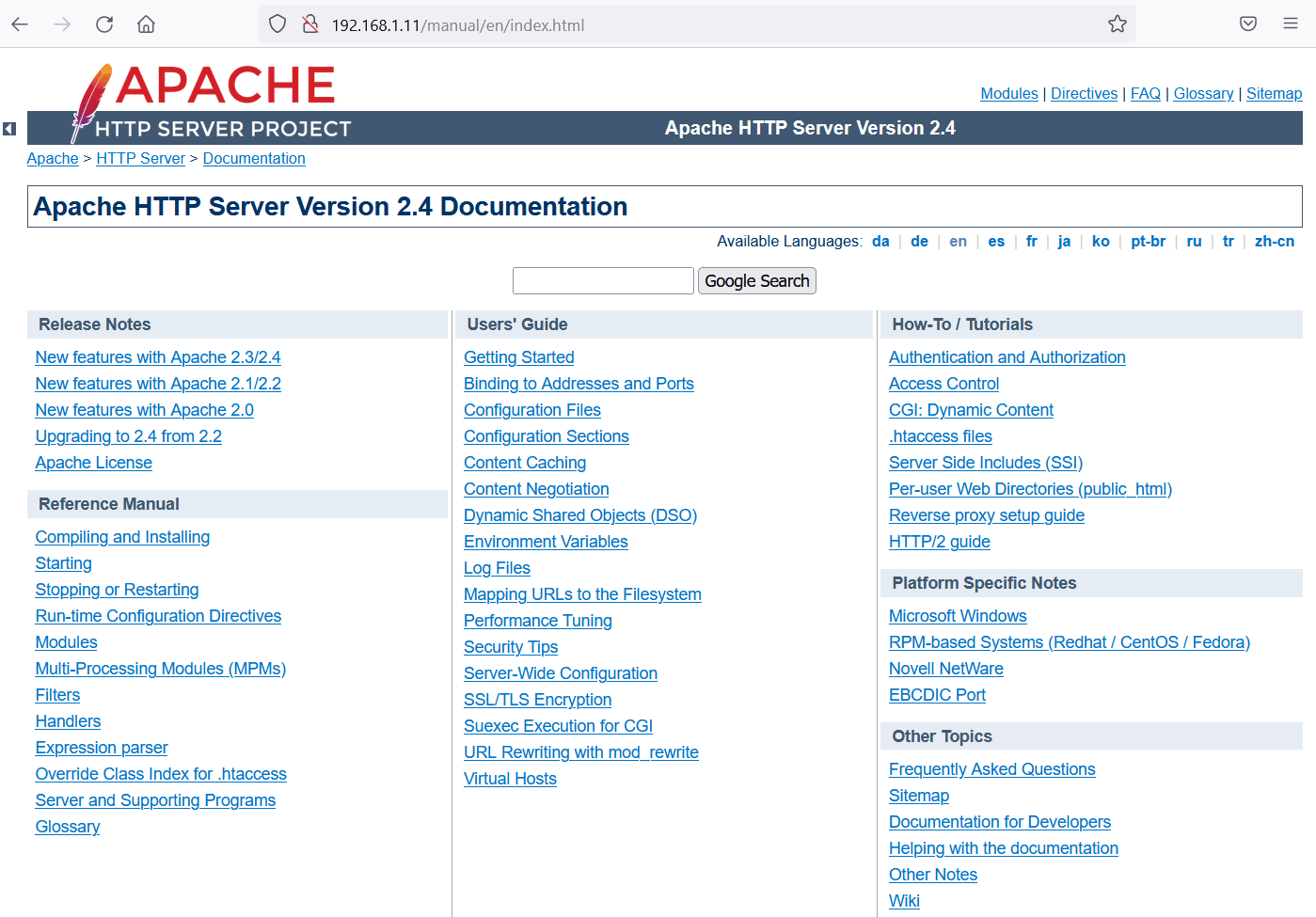
Task: Open the Firefox hamburger menu
Action: 1291,24
